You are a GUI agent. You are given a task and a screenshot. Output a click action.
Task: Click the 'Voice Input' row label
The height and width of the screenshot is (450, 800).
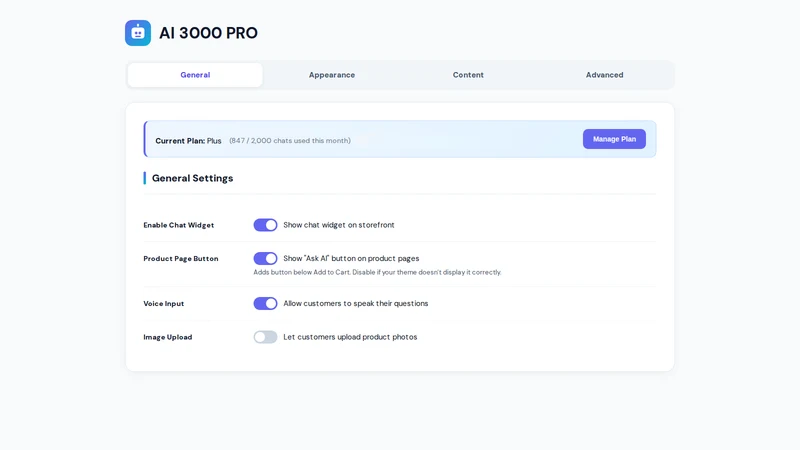click(163, 304)
